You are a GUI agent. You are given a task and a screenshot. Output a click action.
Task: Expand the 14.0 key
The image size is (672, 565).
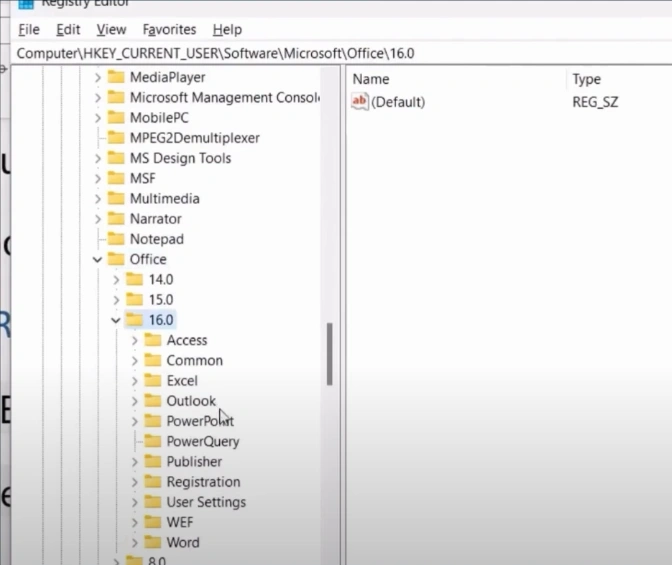[x=116, y=280]
